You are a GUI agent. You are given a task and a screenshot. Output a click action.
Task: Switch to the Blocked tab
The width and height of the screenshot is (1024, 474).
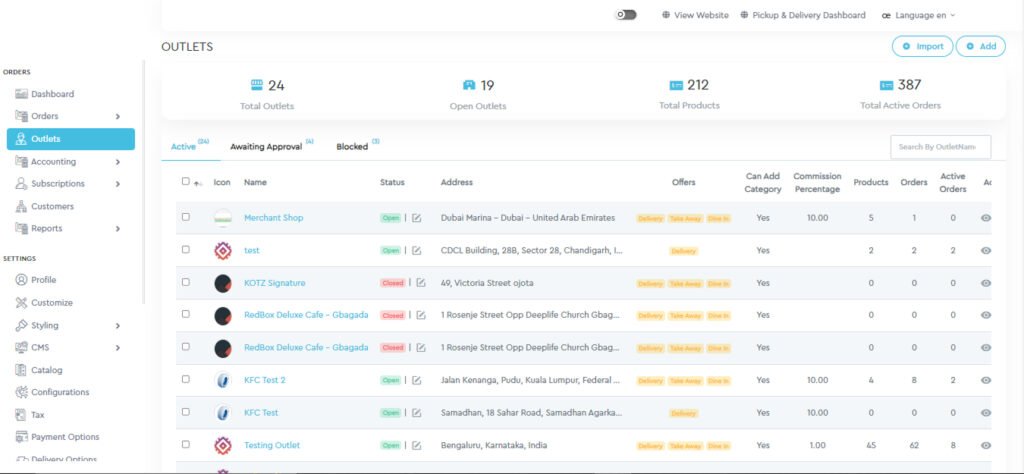click(352, 147)
